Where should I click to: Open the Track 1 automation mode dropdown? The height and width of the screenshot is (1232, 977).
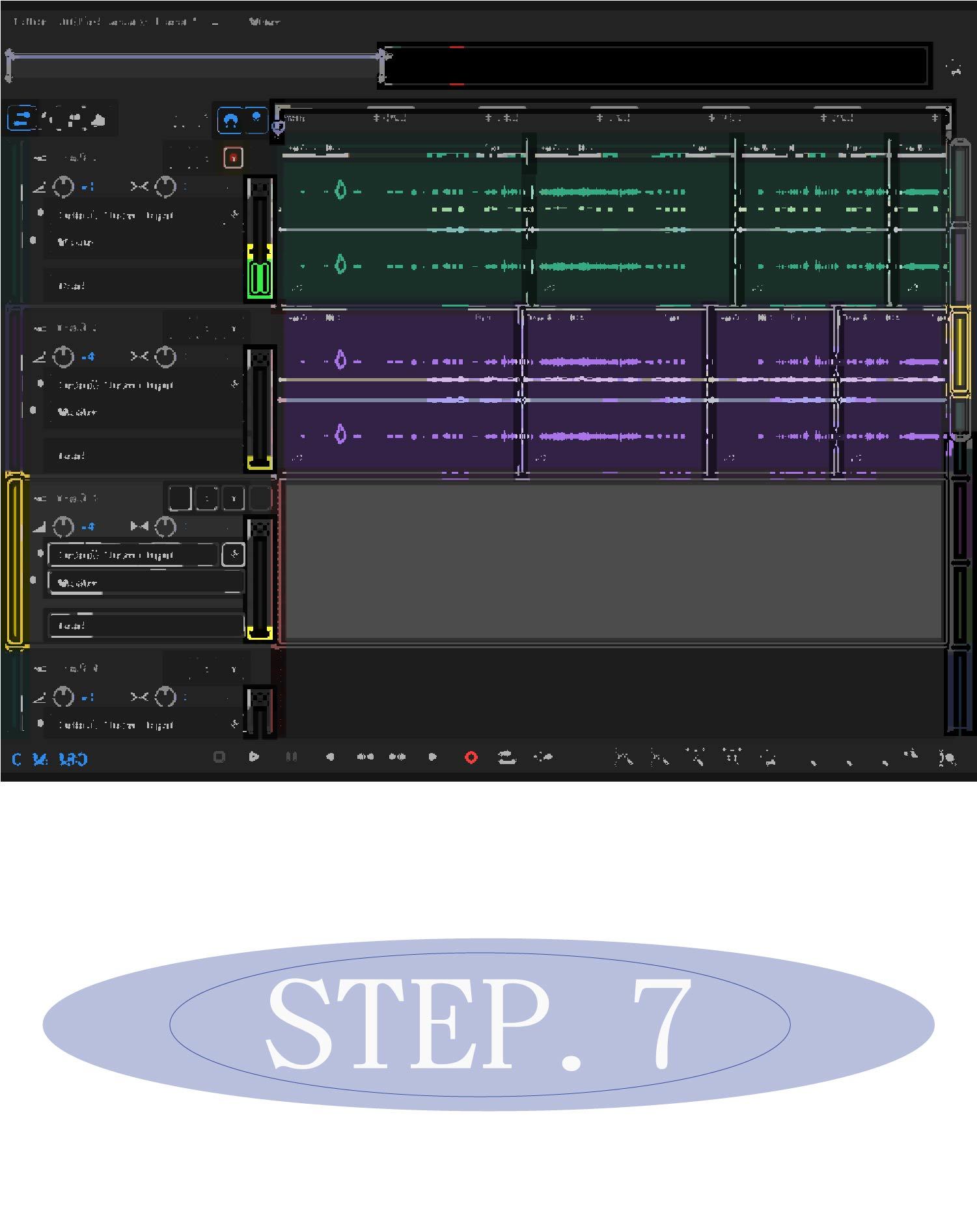pos(146,286)
